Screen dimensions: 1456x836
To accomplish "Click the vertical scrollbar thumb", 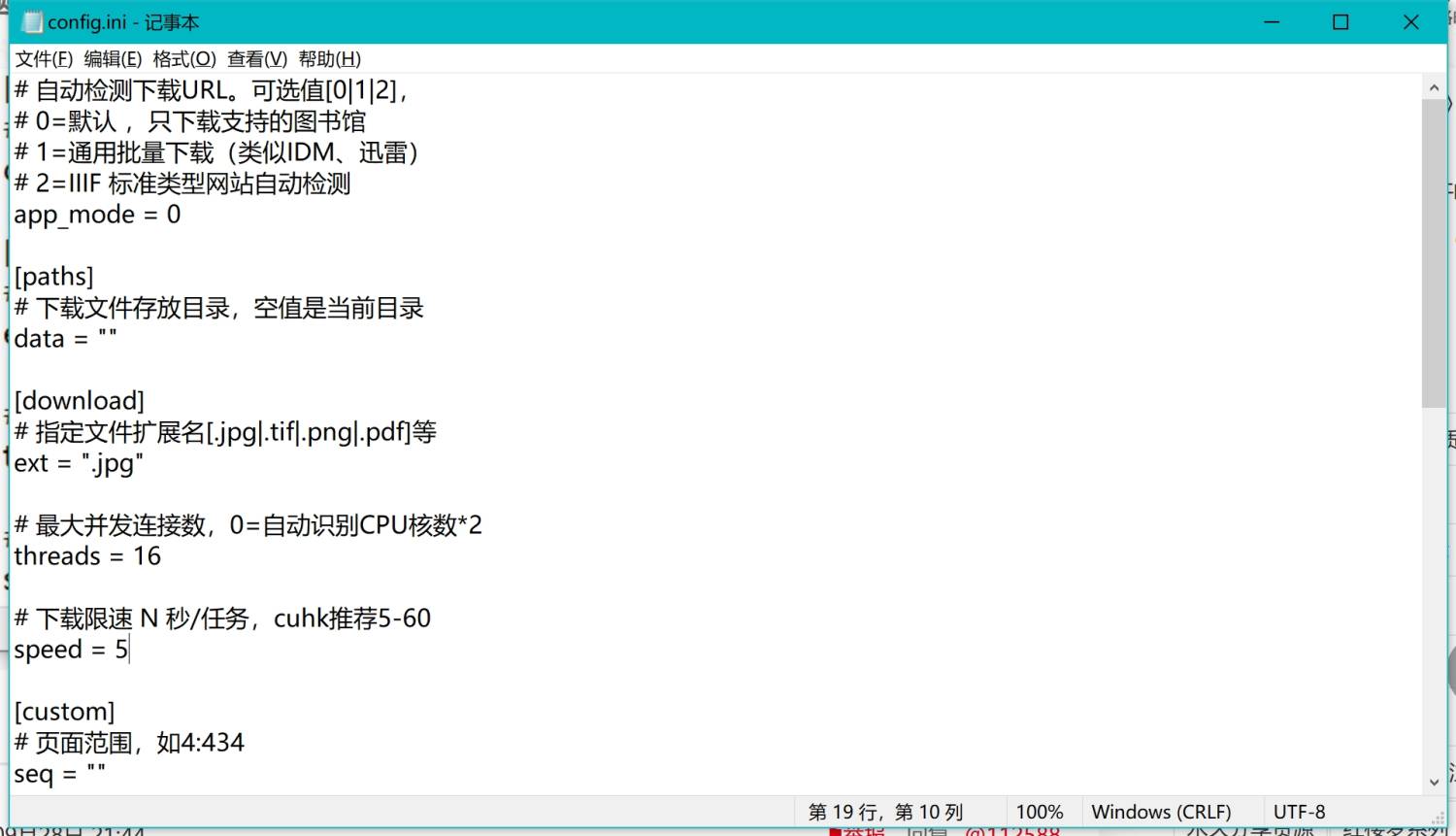I will 1434,252.
